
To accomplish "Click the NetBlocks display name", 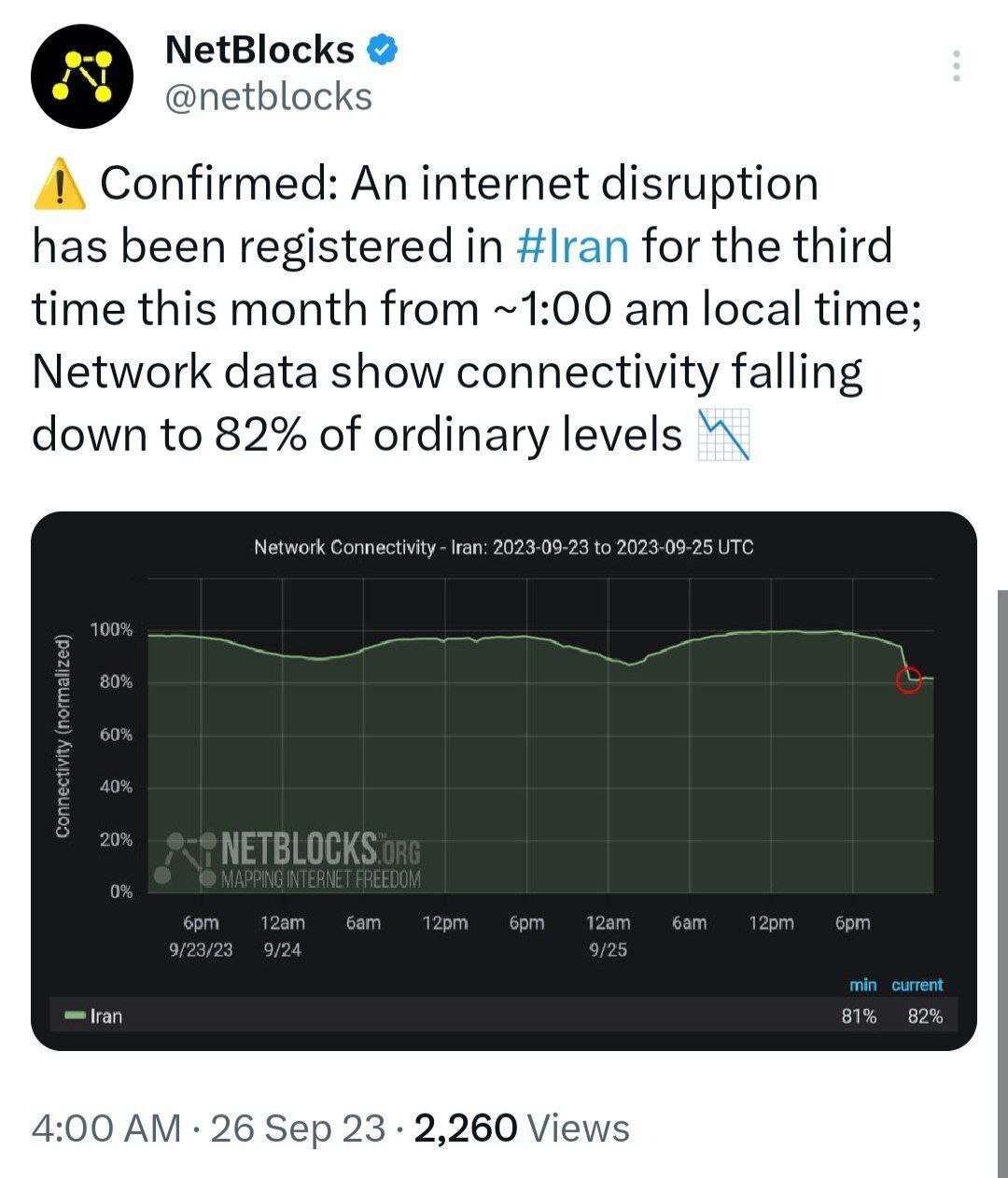I will (x=259, y=49).
